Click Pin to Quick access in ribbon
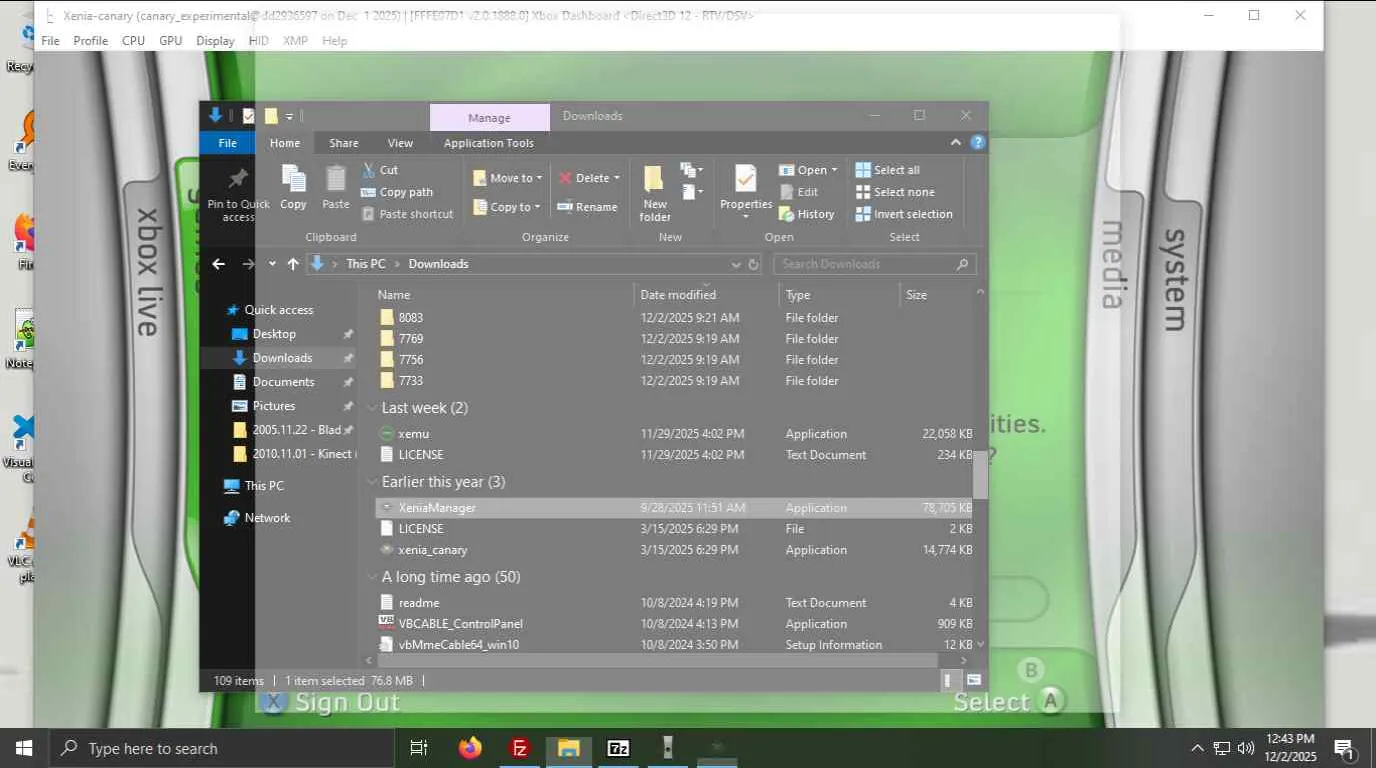 [x=238, y=195]
